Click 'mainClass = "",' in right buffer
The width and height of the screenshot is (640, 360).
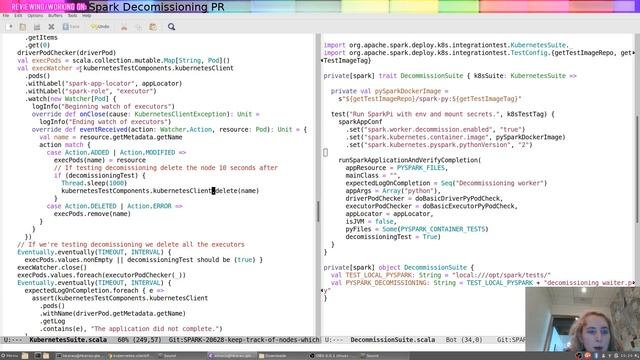pyautogui.click(x=373, y=176)
